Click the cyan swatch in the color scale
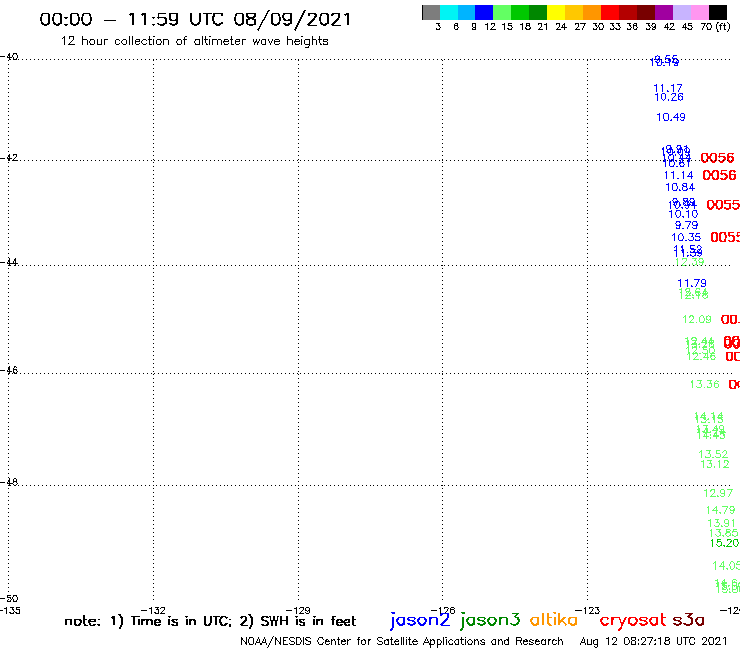This screenshot has height=650, width=740. tap(449, 12)
